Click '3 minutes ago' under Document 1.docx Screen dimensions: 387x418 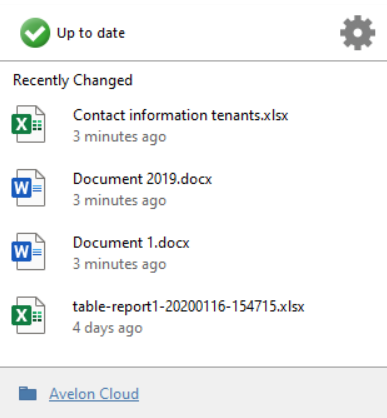point(119,264)
